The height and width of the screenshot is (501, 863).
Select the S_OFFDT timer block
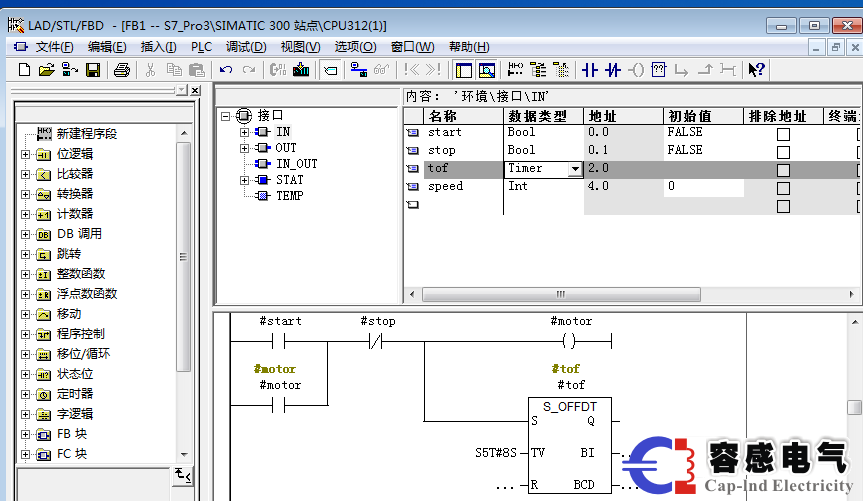(570, 445)
